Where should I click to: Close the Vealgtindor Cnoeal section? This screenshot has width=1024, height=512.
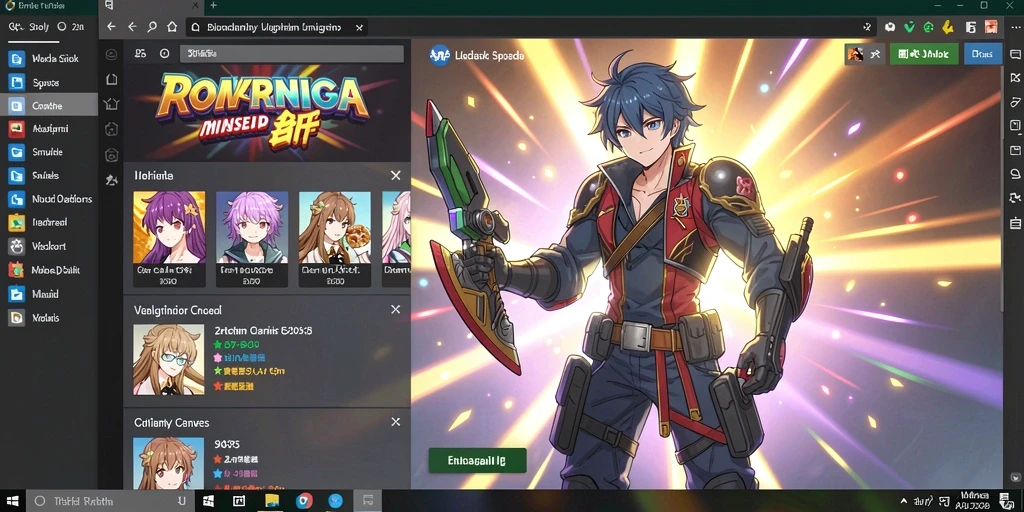[395, 310]
